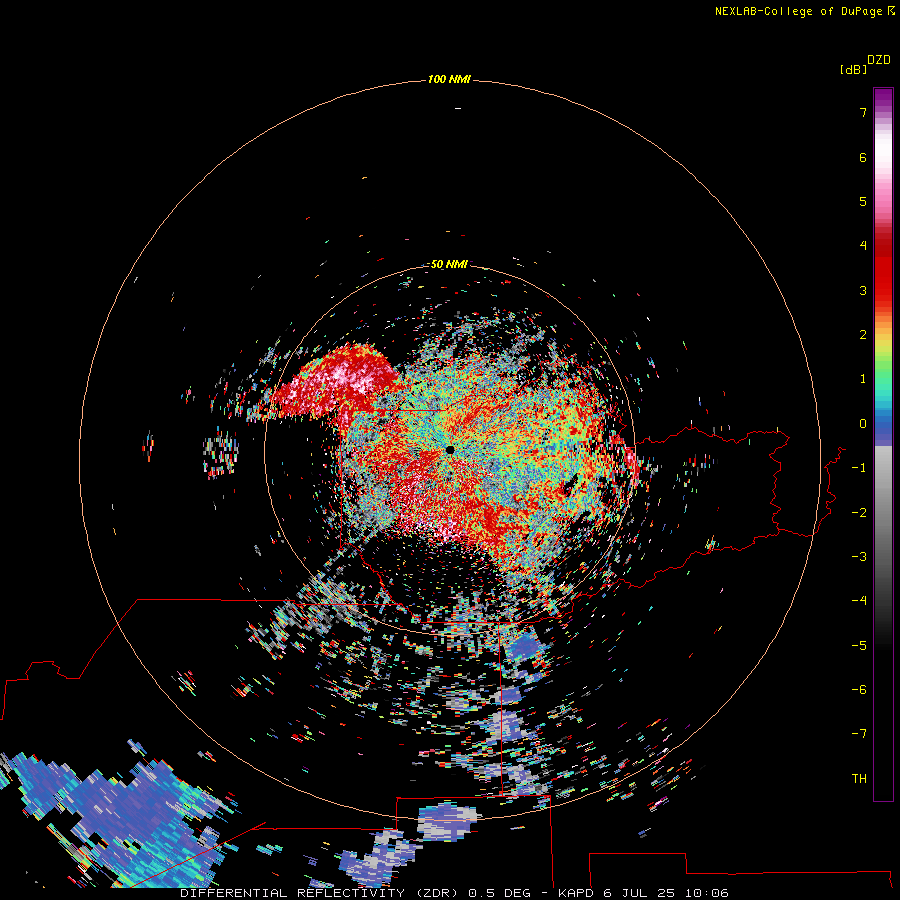The image size is (900, 900).
Task: Click the 0 value on the color scale
Action: (x=863, y=424)
